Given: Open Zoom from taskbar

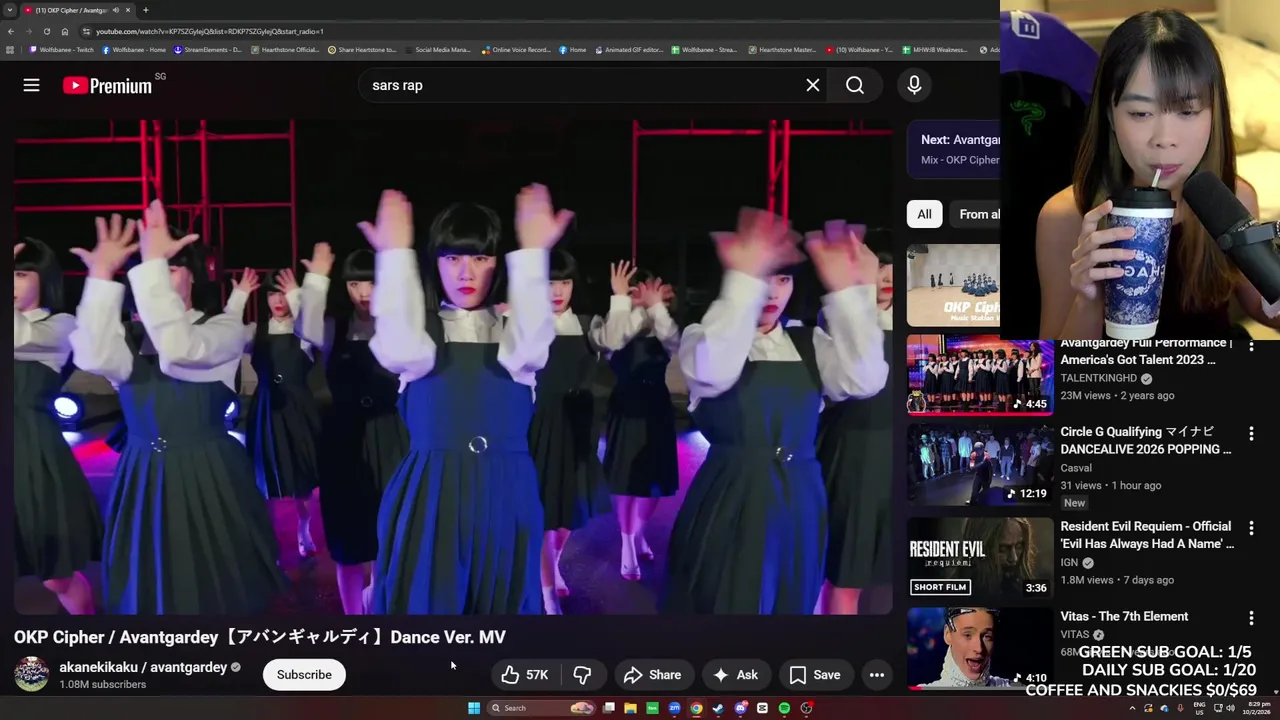Looking at the screenshot, I should click(x=675, y=708).
